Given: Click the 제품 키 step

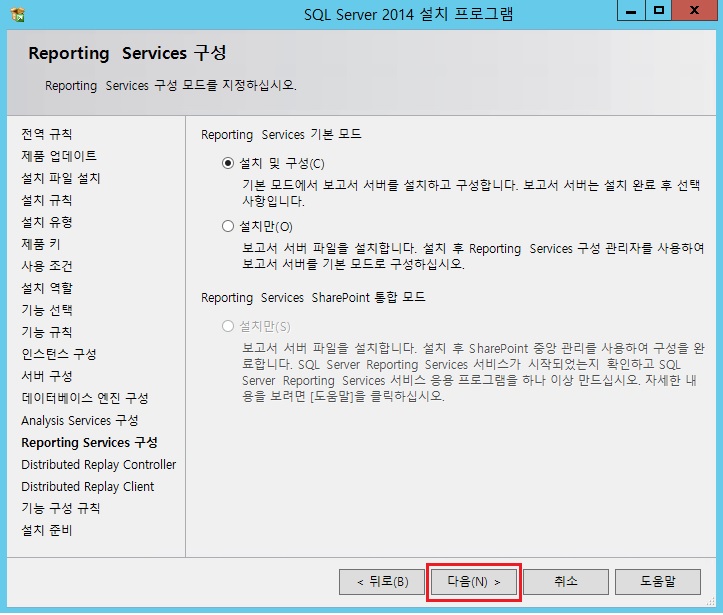Looking at the screenshot, I should coord(41,244).
